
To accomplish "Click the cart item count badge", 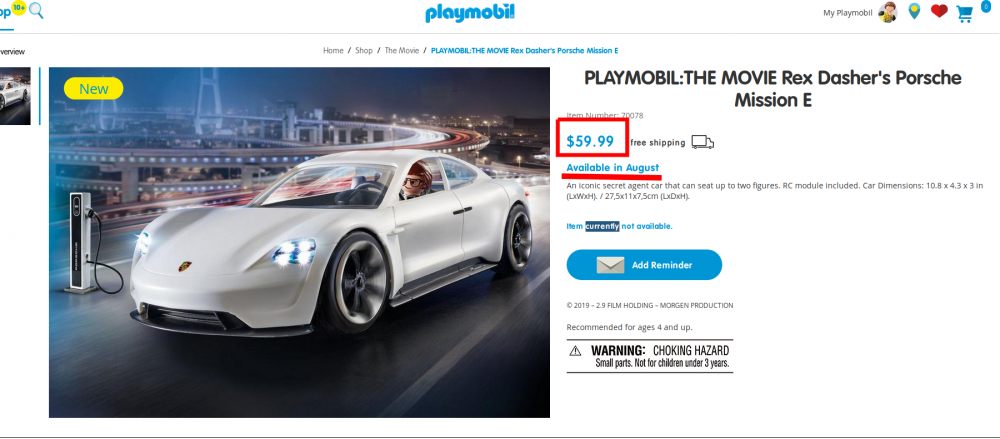I will pyautogui.click(x=985, y=7).
